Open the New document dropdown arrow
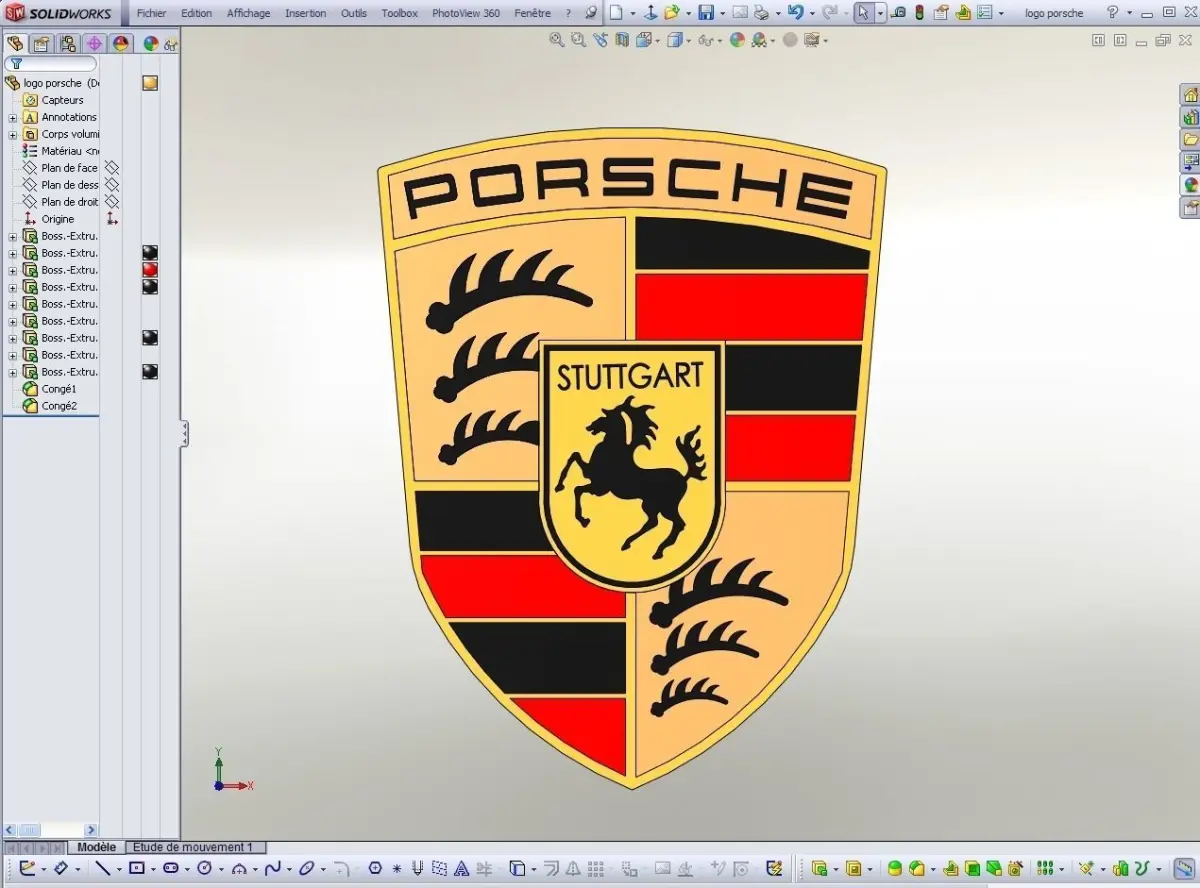The image size is (1200, 888). tap(631, 14)
